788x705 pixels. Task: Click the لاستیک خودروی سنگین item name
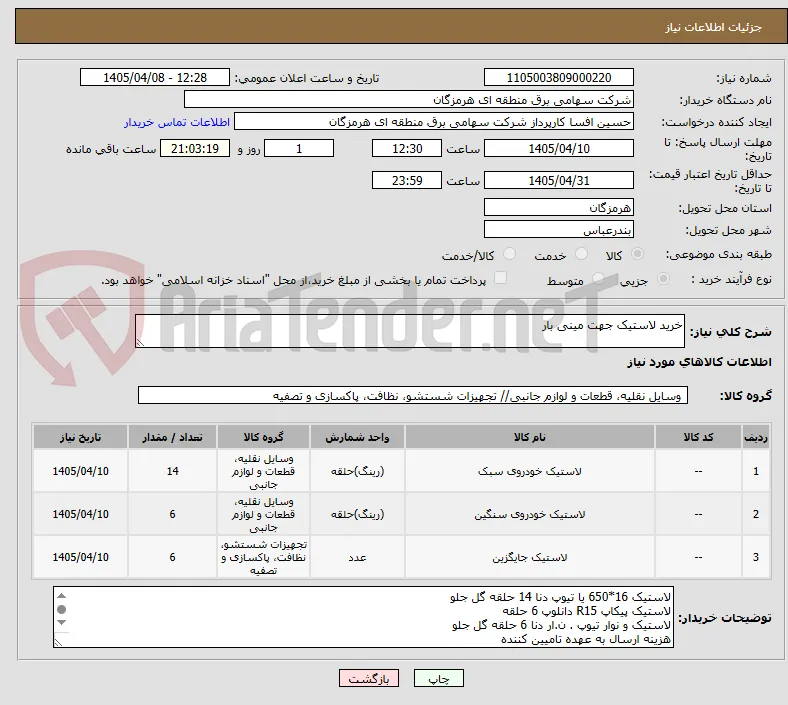coord(530,515)
